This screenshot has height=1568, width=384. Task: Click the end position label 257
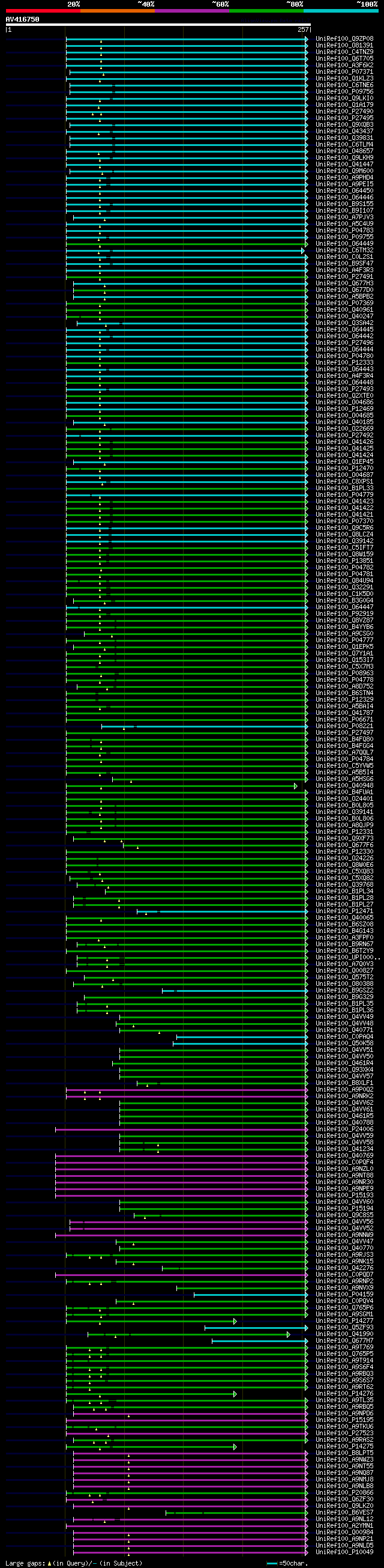click(x=303, y=29)
